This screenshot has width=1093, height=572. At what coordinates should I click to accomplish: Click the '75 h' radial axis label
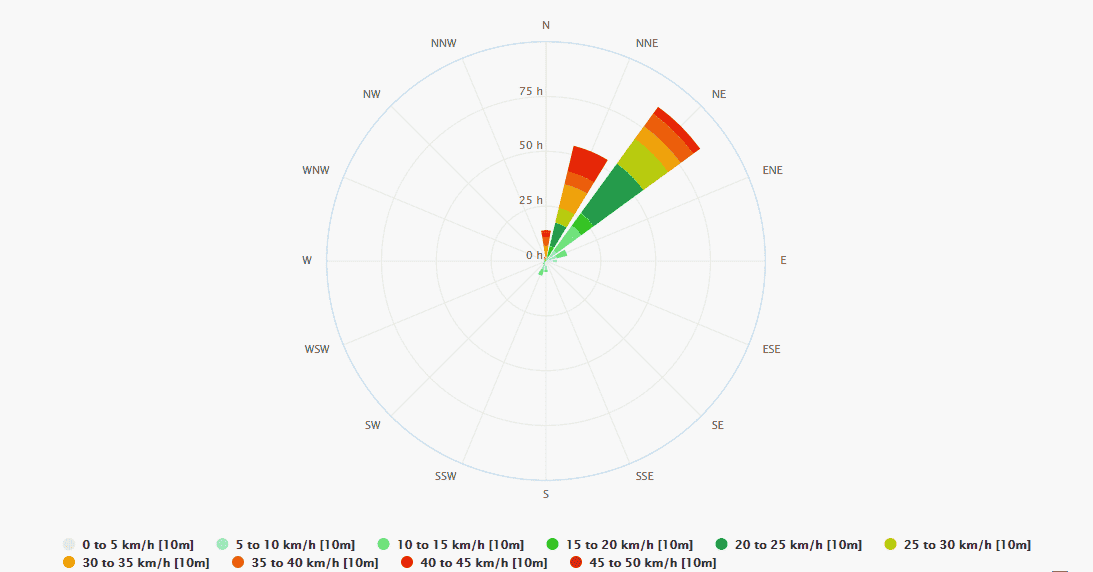(x=531, y=92)
